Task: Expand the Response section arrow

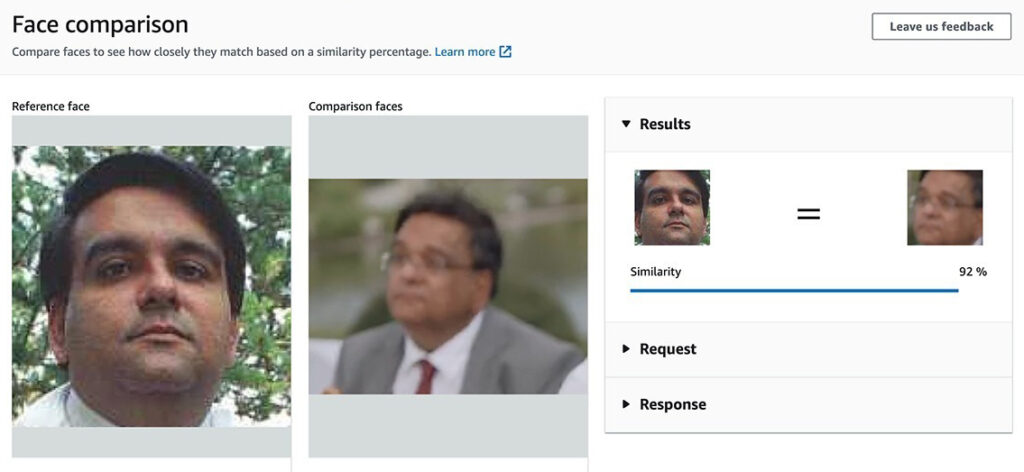Action: pos(626,404)
